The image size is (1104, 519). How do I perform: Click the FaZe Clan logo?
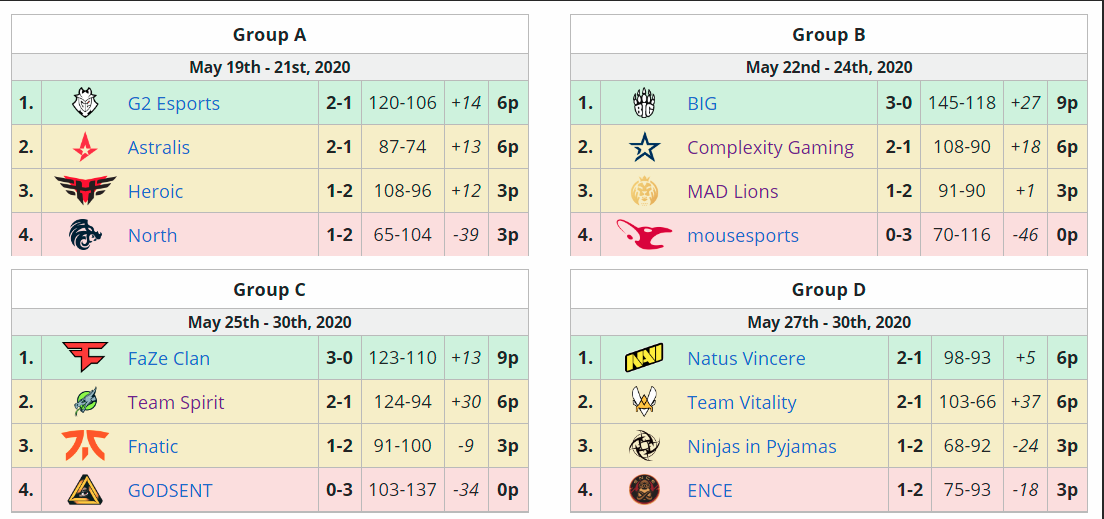(85, 358)
